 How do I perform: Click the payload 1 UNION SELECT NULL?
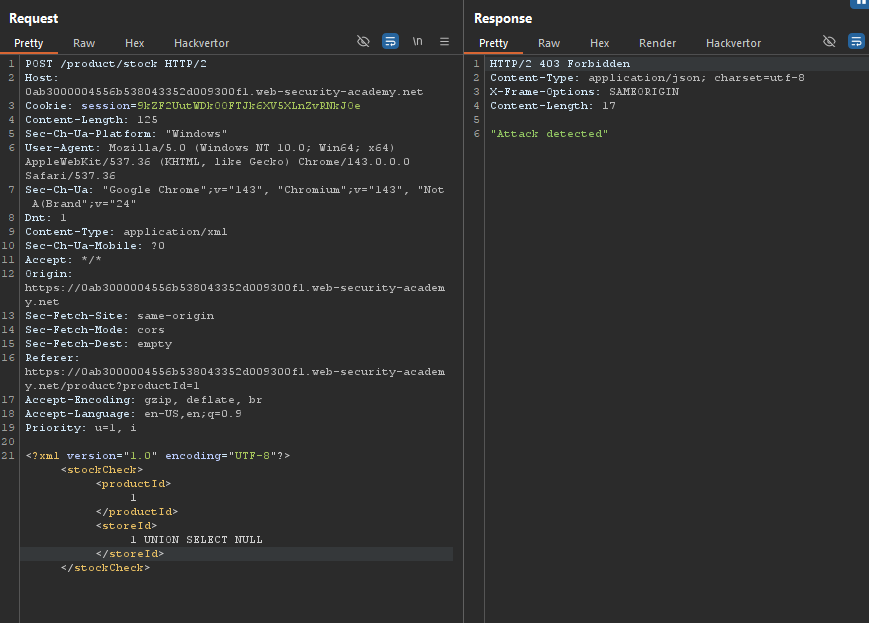(x=196, y=540)
